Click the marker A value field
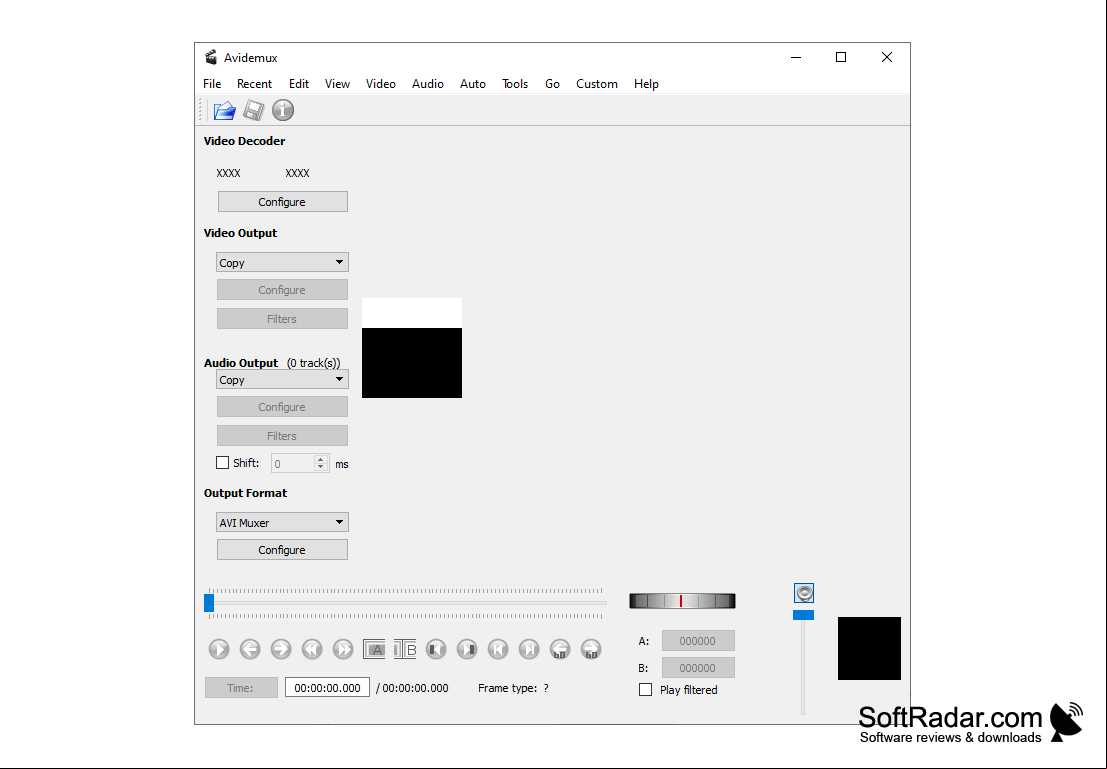The height and width of the screenshot is (769, 1107). tap(698, 640)
